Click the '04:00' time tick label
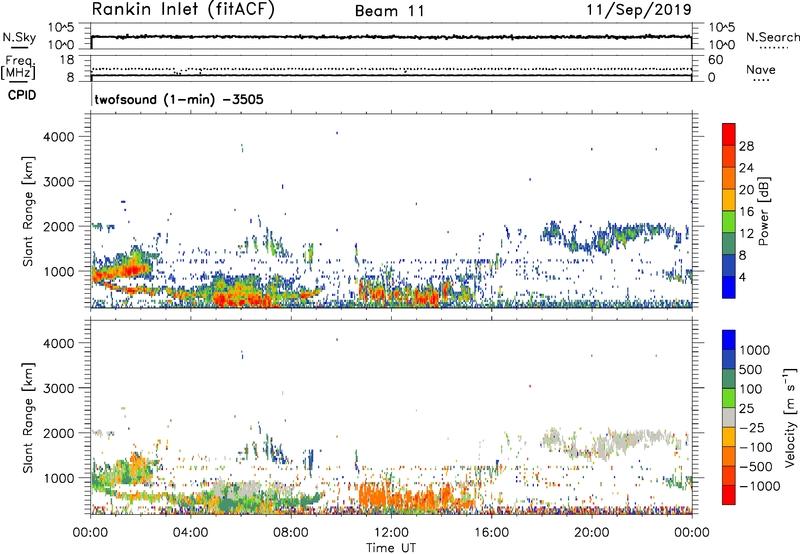The width and height of the screenshot is (800, 554). point(190,533)
